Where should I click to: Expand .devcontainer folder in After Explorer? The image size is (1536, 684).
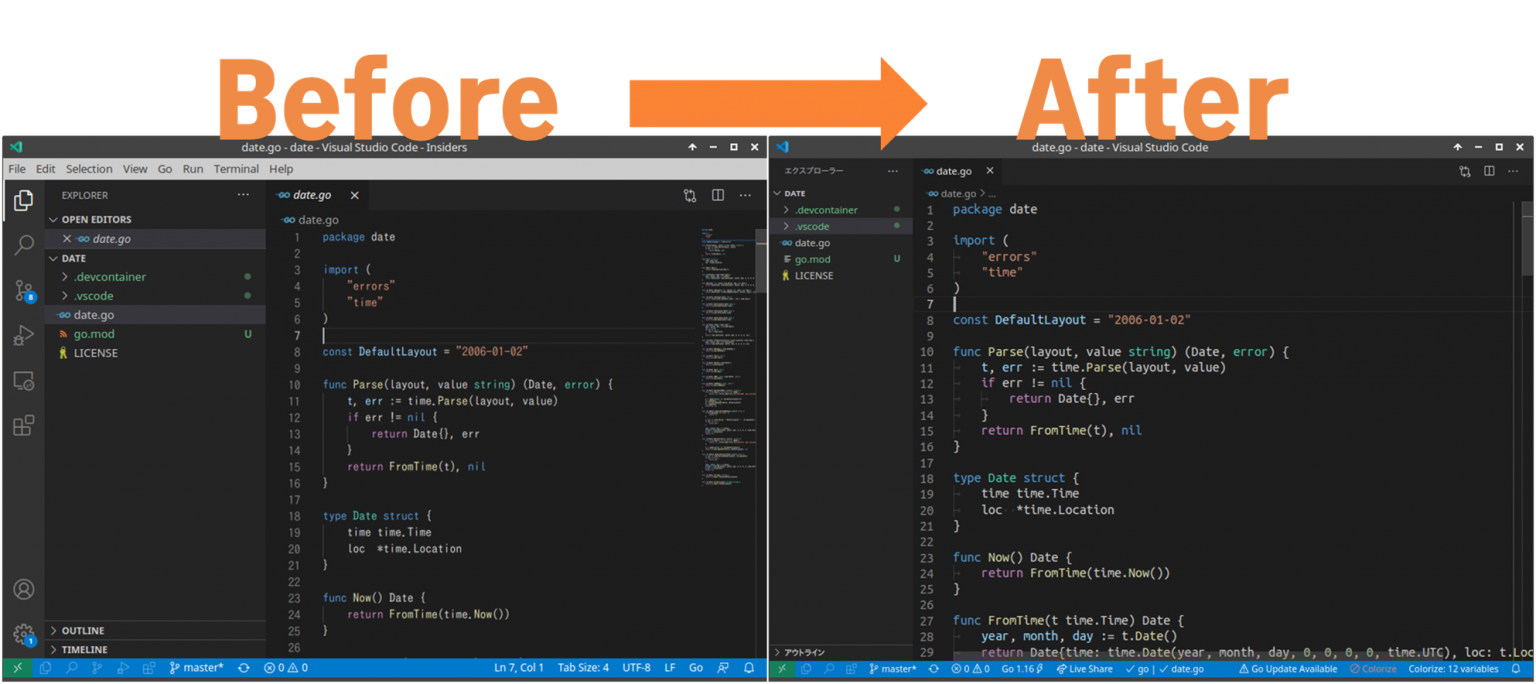pyautogui.click(x=840, y=210)
